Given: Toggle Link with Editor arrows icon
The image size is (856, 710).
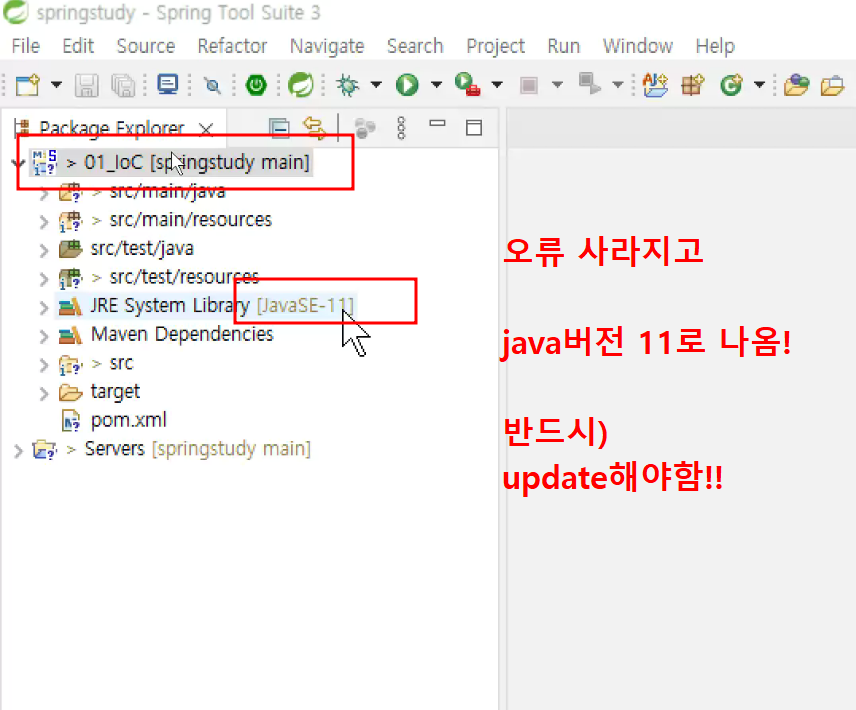Looking at the screenshot, I should click(x=315, y=128).
